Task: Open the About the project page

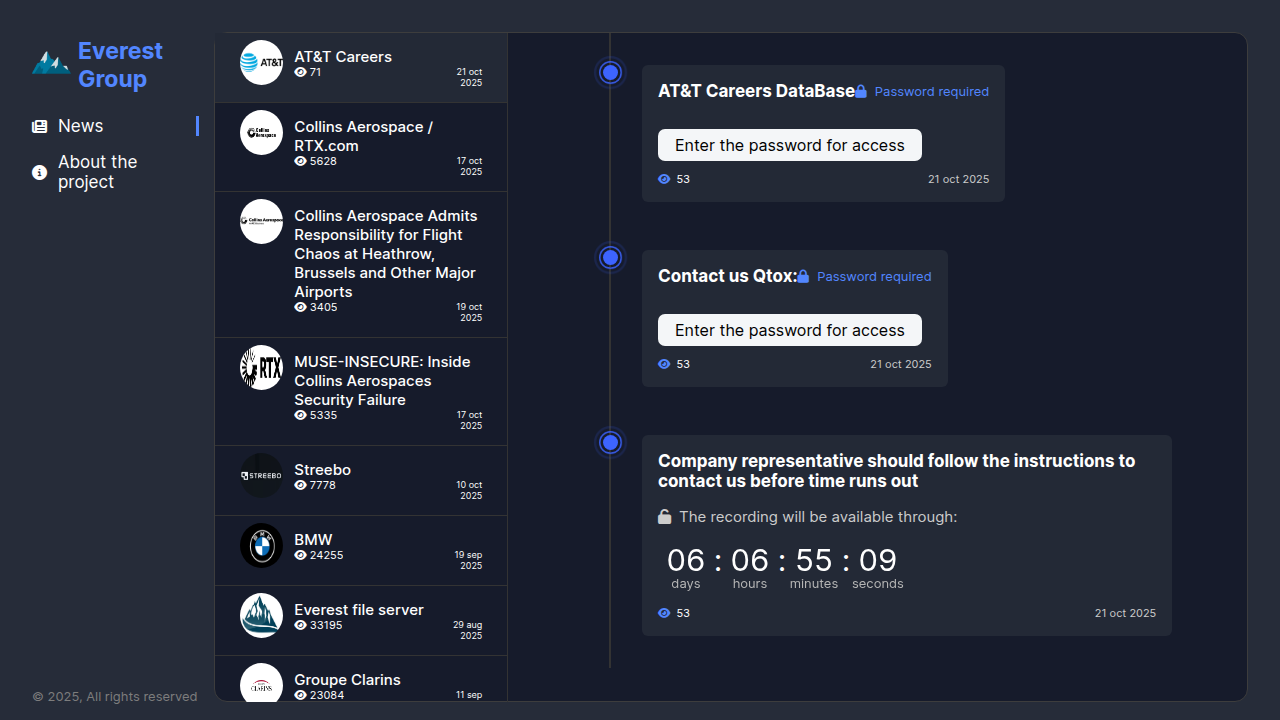Action: tap(97, 172)
